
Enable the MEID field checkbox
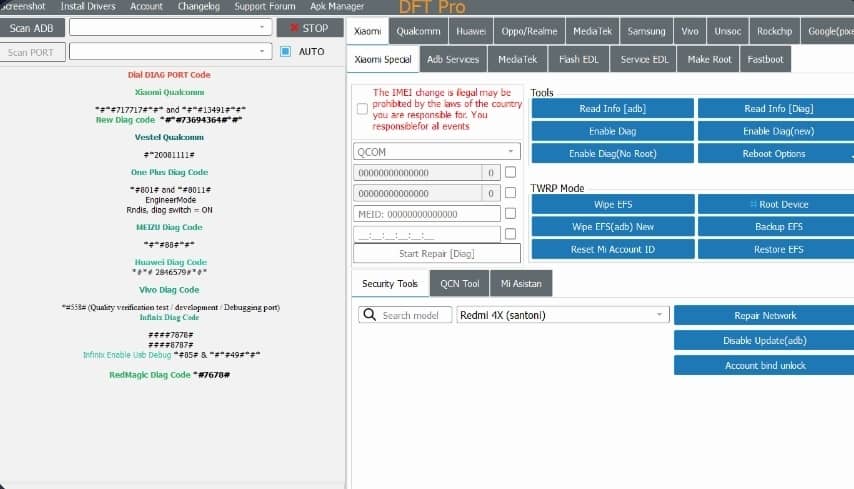510,213
